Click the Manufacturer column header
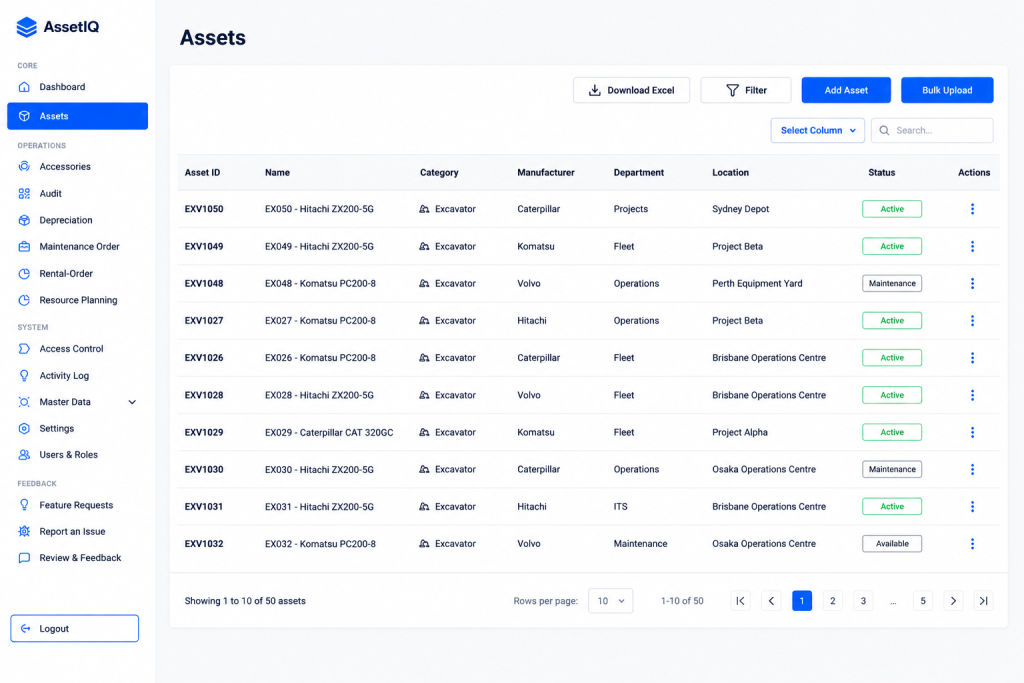The width and height of the screenshot is (1024, 683). tap(546, 172)
